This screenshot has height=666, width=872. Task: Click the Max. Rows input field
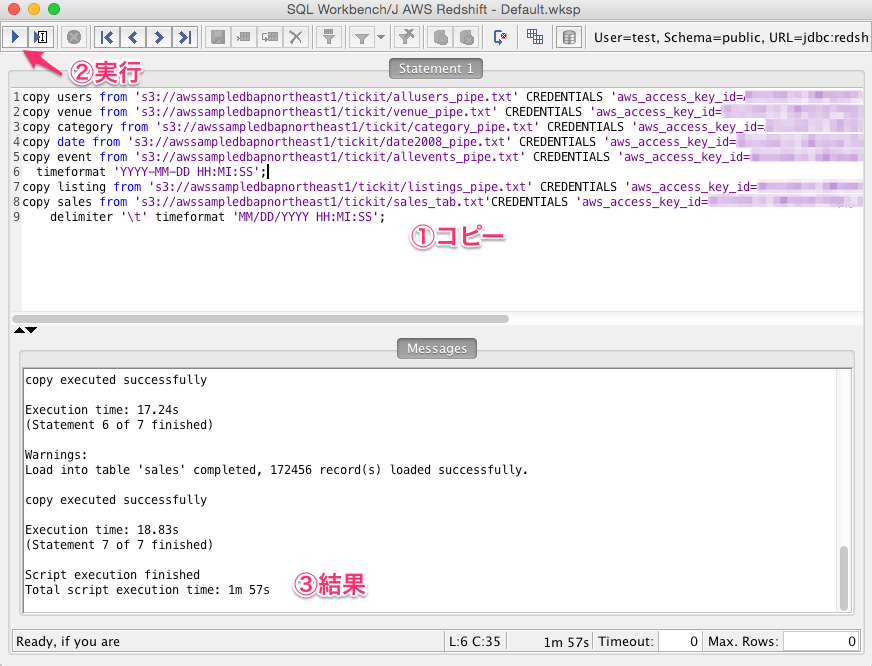pyautogui.click(x=820, y=642)
